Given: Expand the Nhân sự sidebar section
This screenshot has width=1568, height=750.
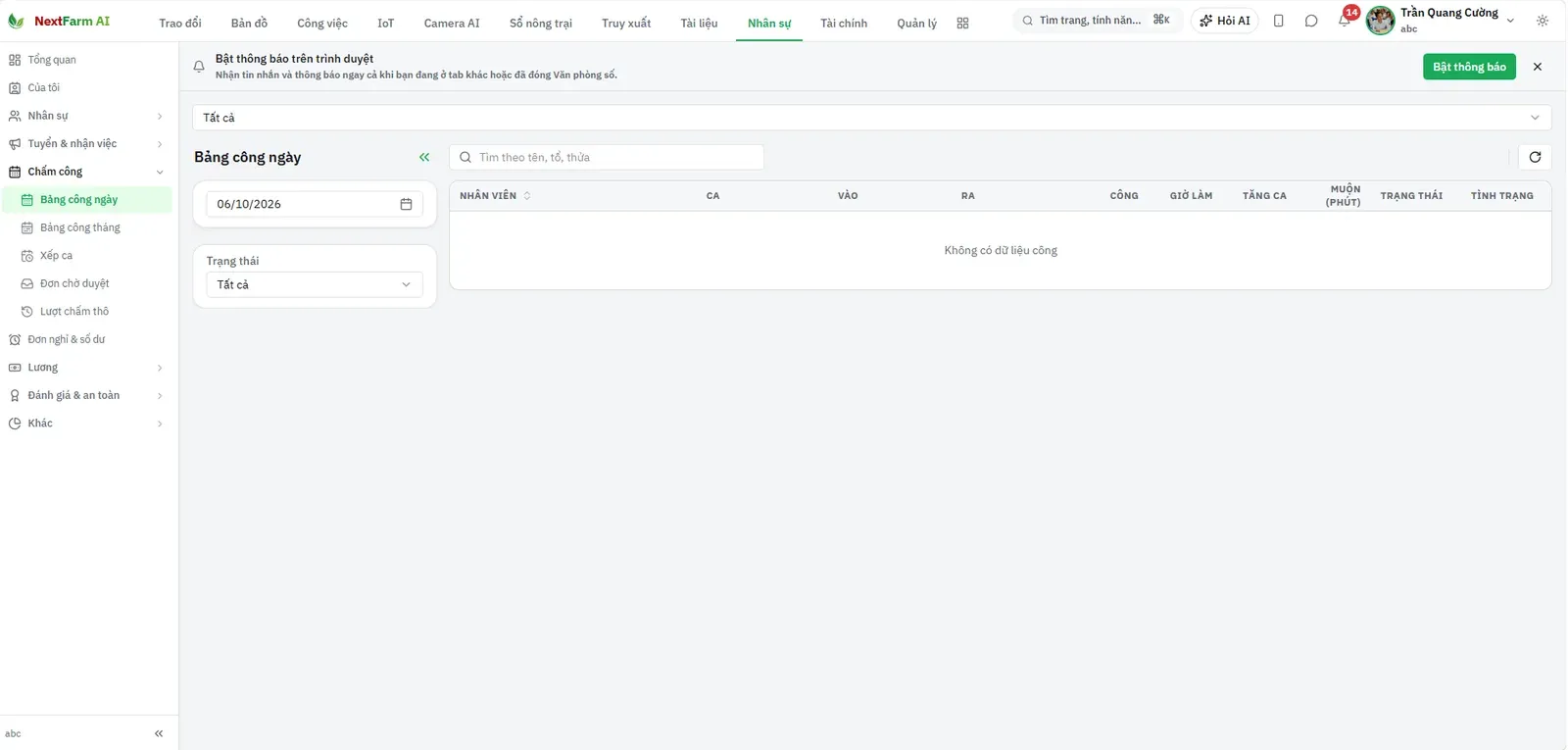Looking at the screenshot, I should (86, 116).
